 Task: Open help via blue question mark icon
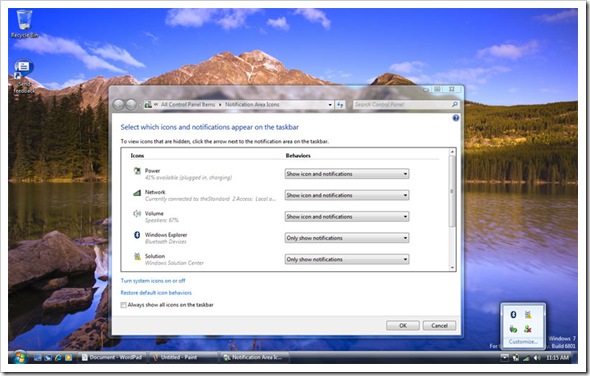pyautogui.click(x=456, y=118)
